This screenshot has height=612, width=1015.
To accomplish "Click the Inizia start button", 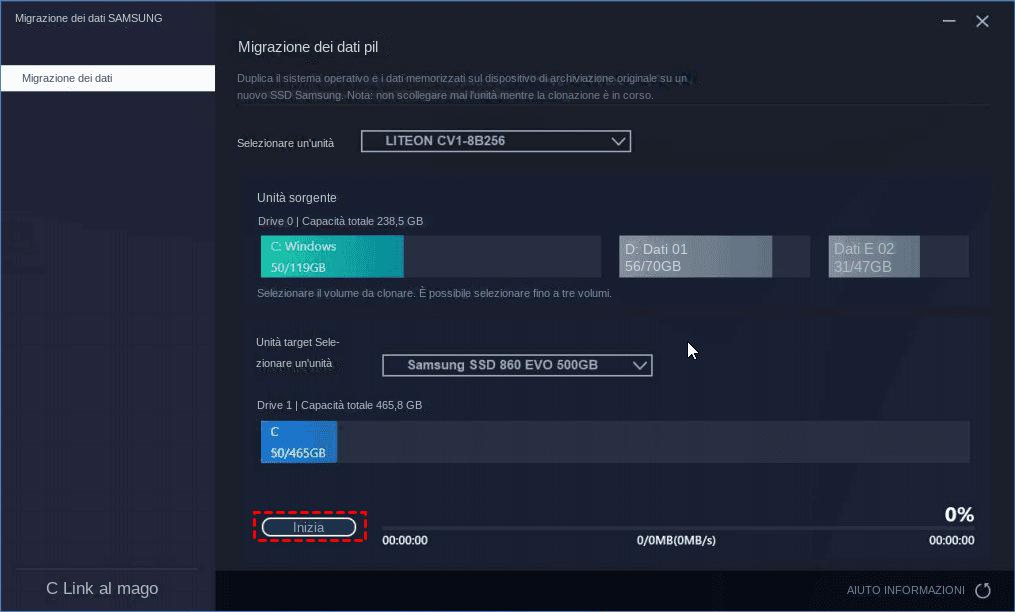I will pyautogui.click(x=309, y=527).
